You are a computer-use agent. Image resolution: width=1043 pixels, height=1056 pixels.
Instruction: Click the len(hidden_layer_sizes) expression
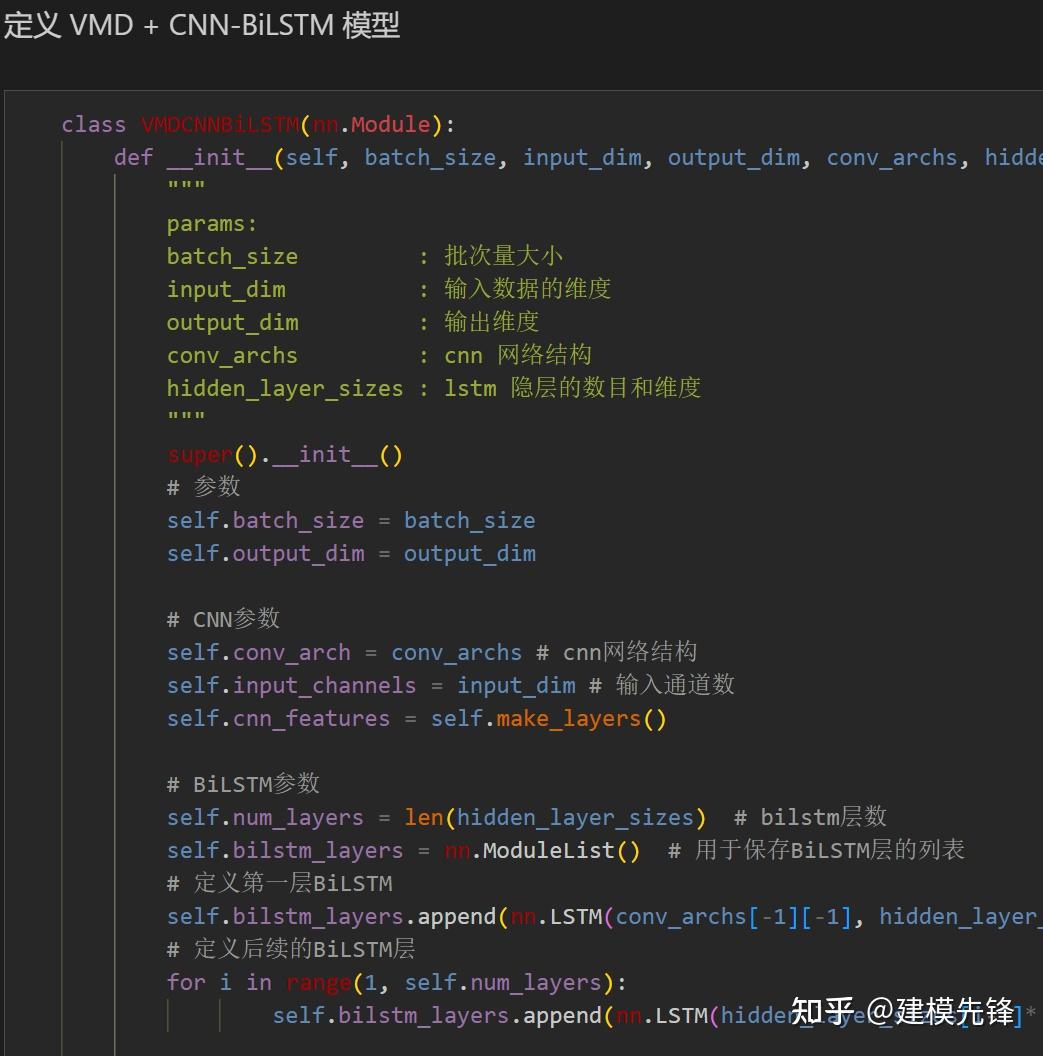(555, 817)
